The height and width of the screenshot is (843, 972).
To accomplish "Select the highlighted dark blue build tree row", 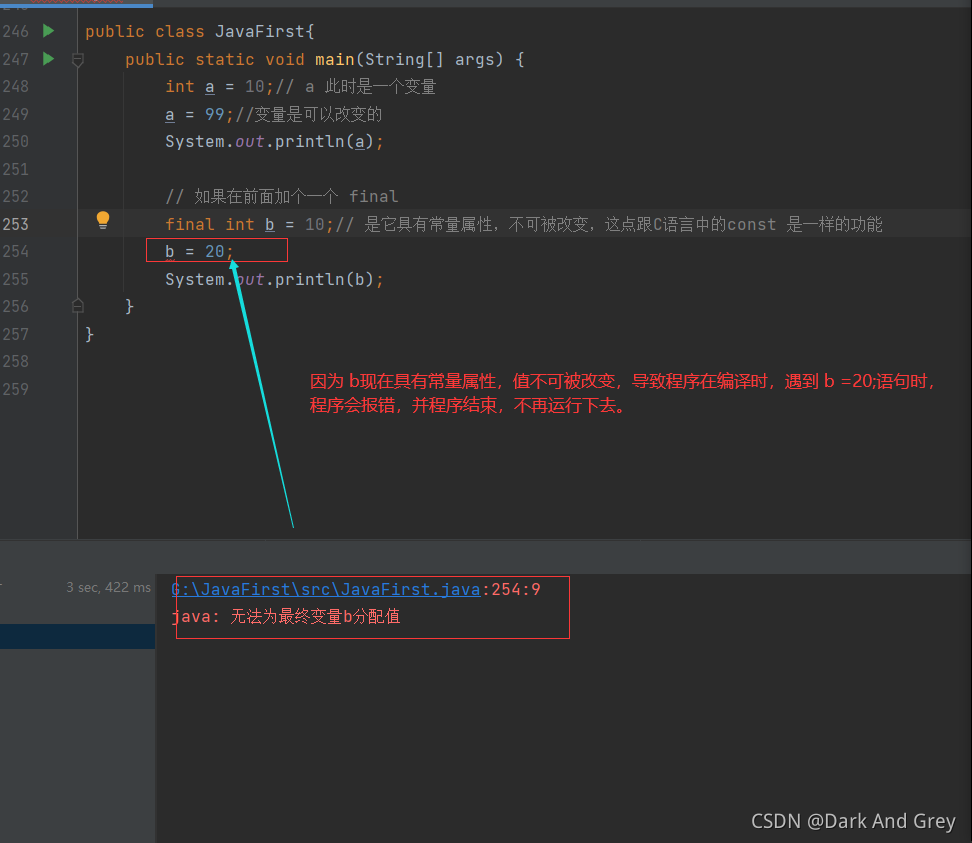I will pos(77,637).
